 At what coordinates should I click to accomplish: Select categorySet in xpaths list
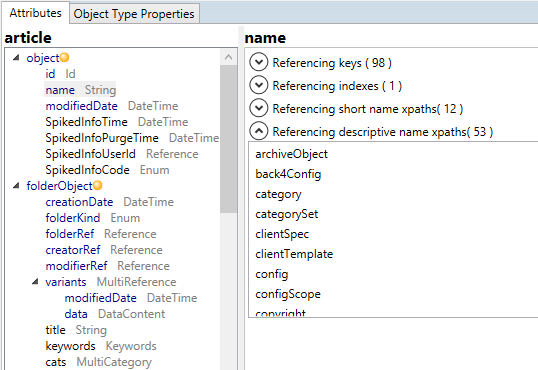pos(286,214)
